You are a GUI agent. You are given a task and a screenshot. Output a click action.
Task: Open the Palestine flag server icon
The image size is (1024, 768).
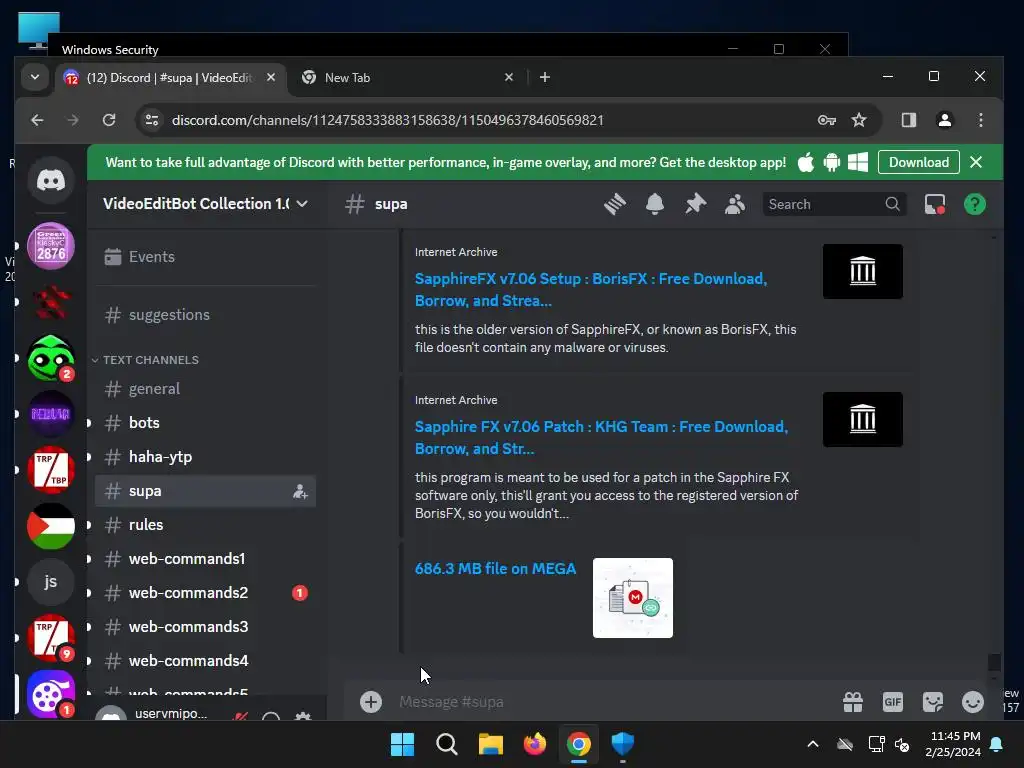tap(50, 526)
